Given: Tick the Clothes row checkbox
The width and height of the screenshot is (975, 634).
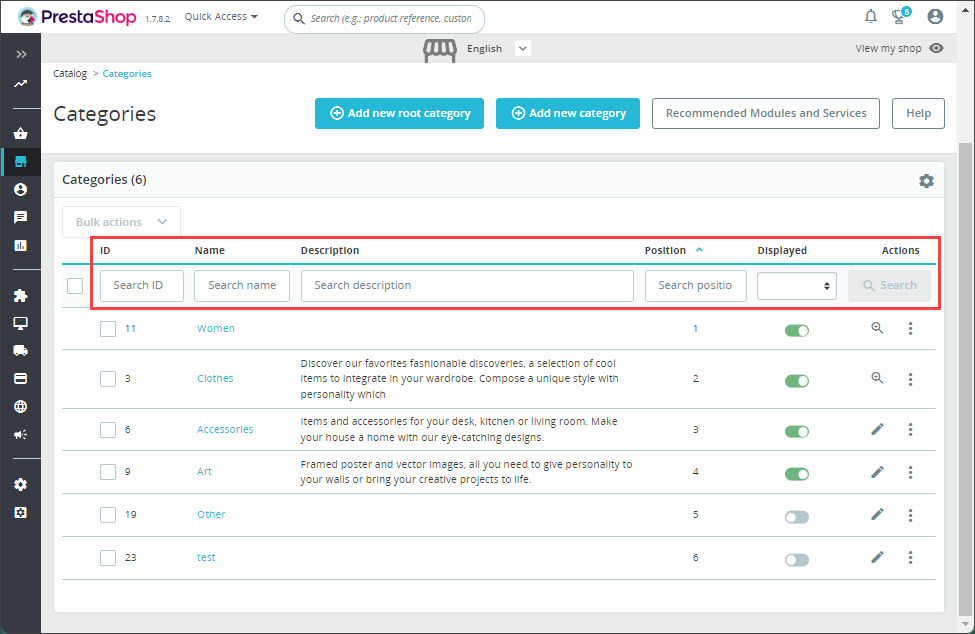Looking at the screenshot, I should click(108, 379).
